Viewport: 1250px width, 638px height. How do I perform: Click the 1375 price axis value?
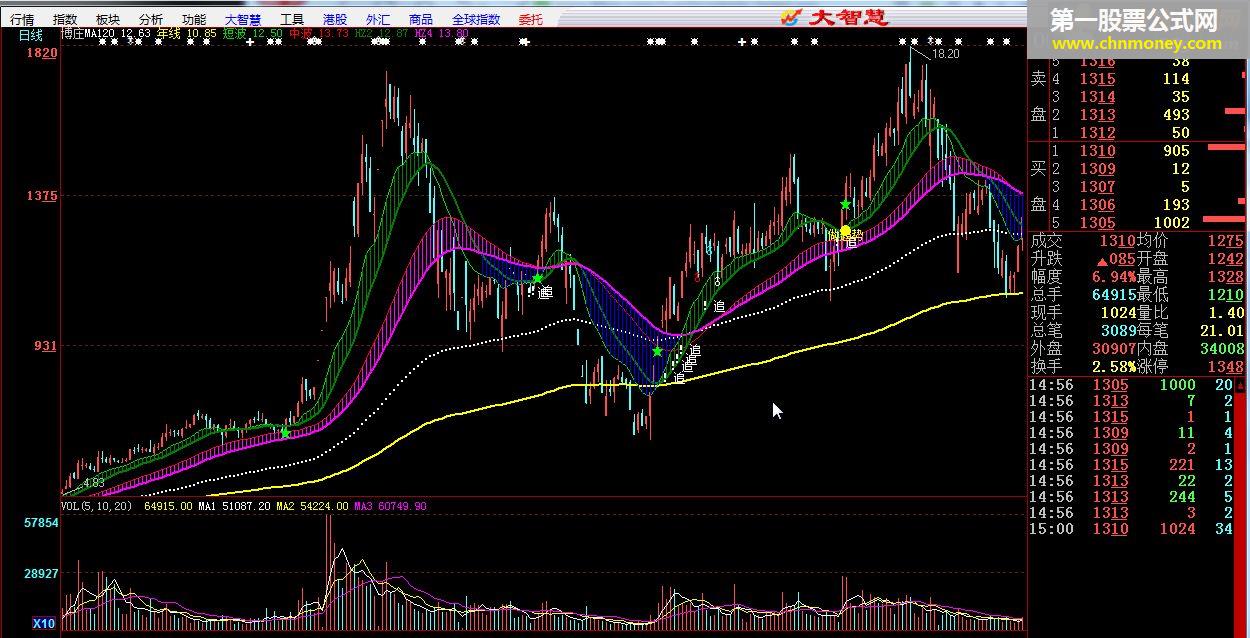coord(42,196)
